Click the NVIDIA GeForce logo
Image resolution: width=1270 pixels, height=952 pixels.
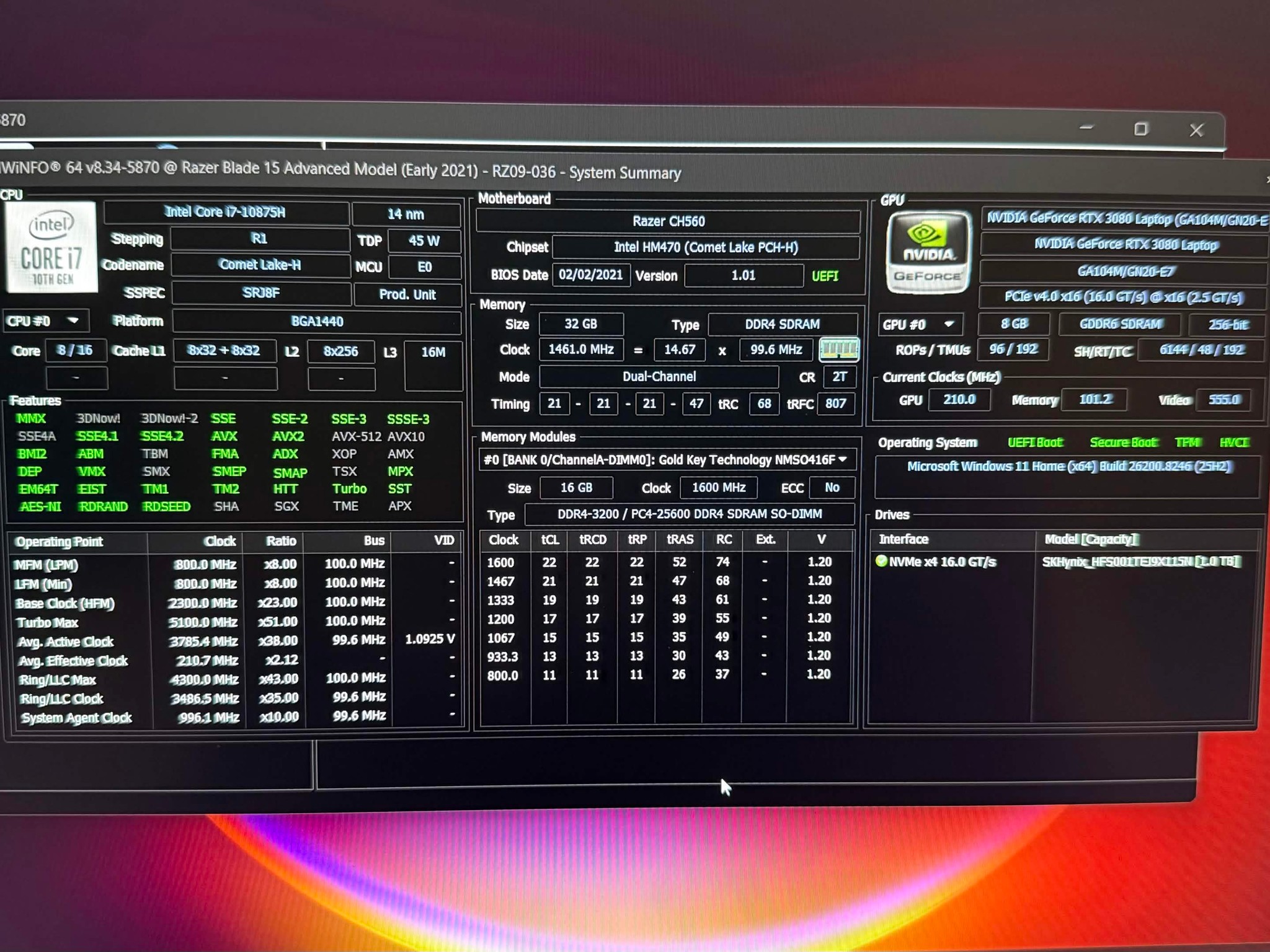(928, 253)
